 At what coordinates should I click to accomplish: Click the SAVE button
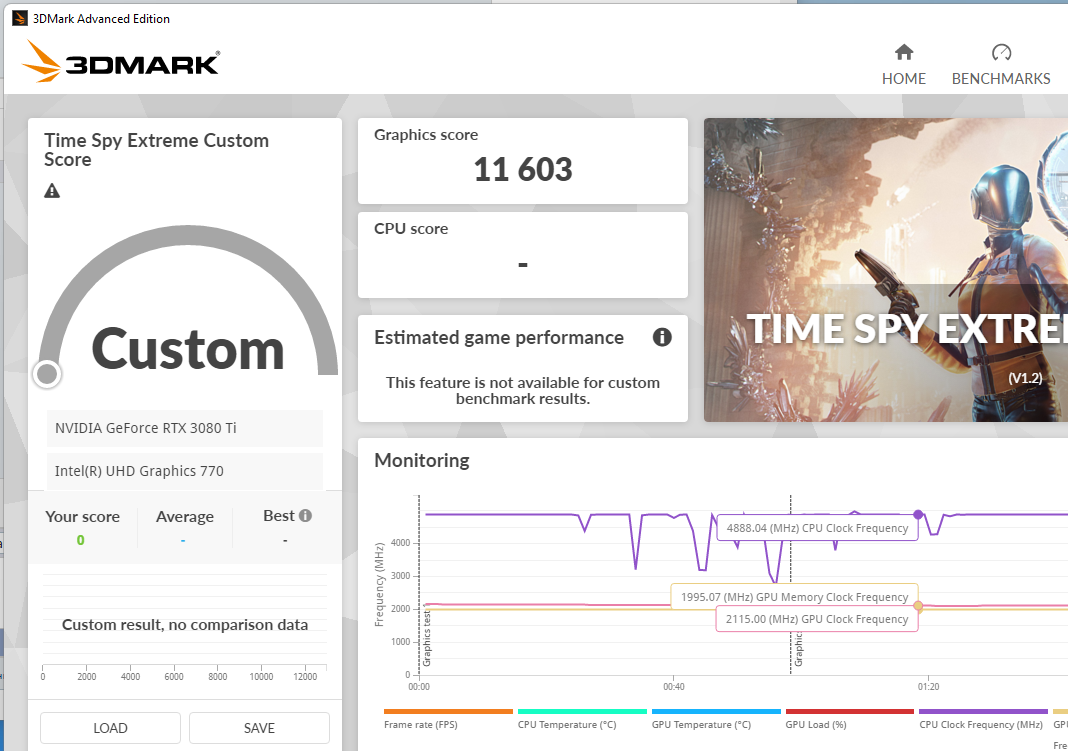coord(260,728)
